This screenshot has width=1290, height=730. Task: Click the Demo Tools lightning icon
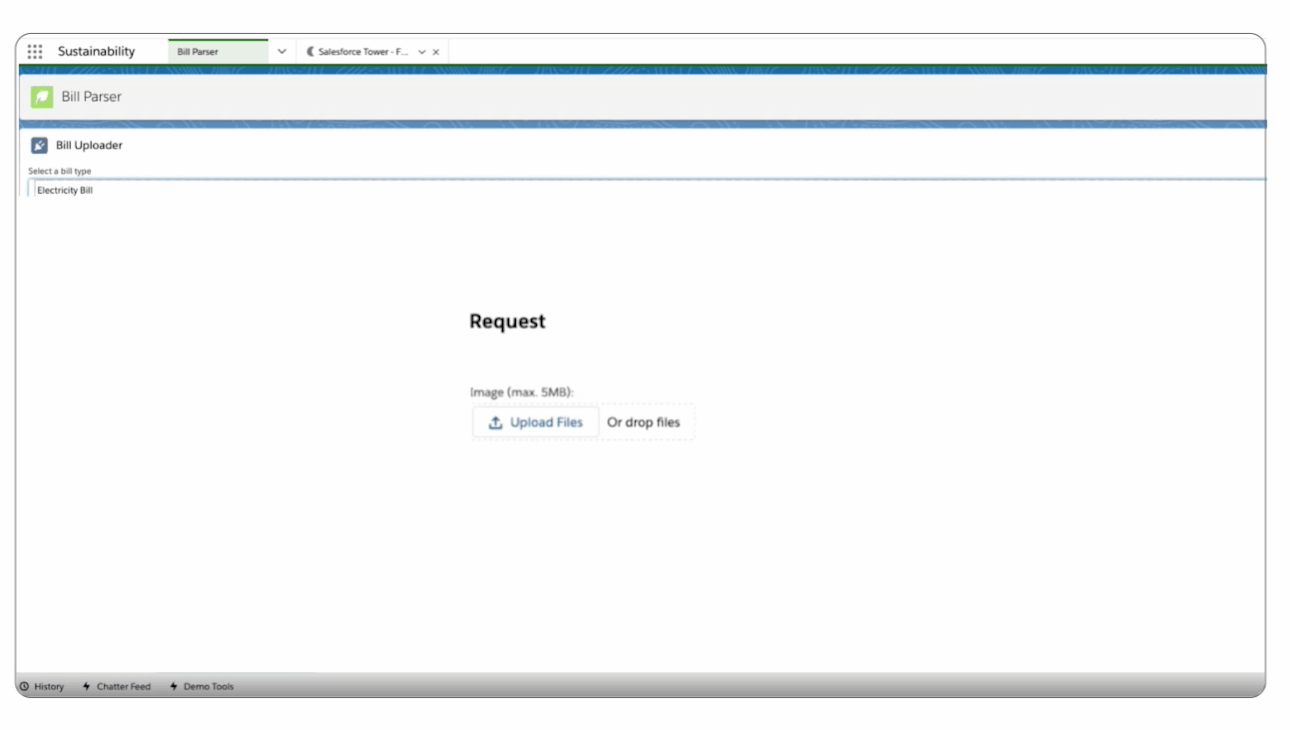174,686
